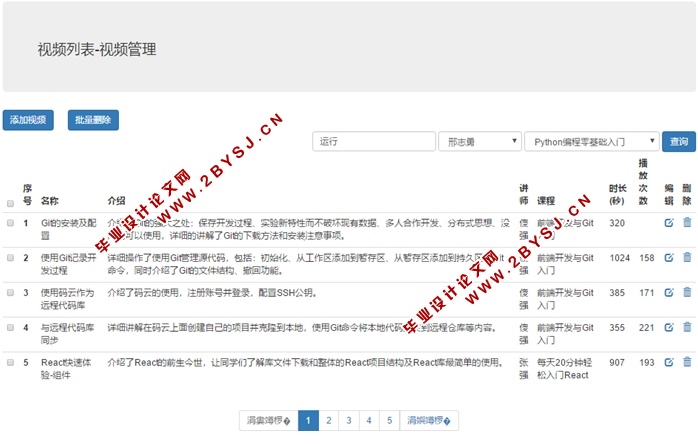Edit the '使用码云作为远程代码库' video

pyautogui.click(x=669, y=292)
